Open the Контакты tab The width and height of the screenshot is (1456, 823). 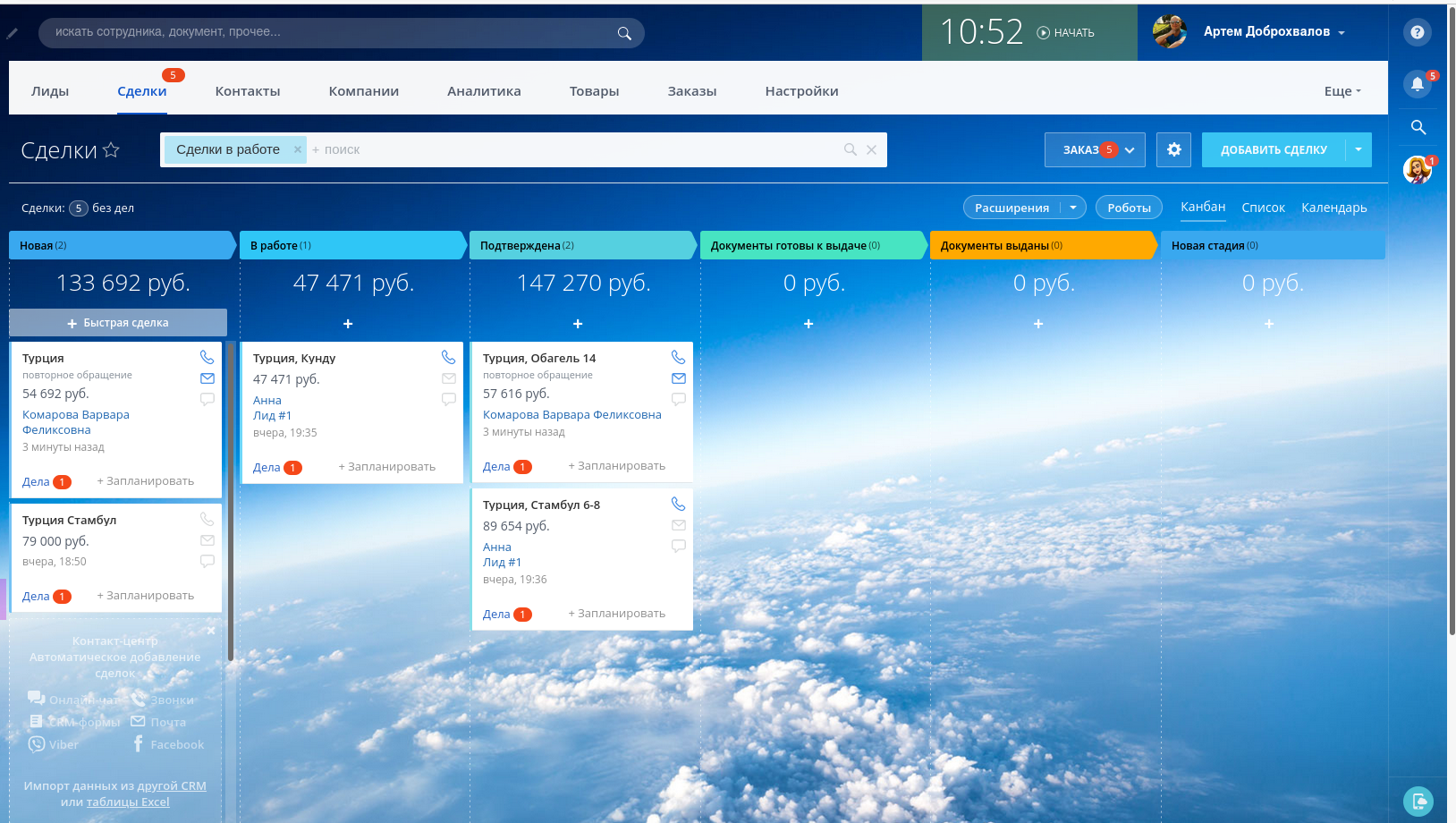pyautogui.click(x=248, y=91)
